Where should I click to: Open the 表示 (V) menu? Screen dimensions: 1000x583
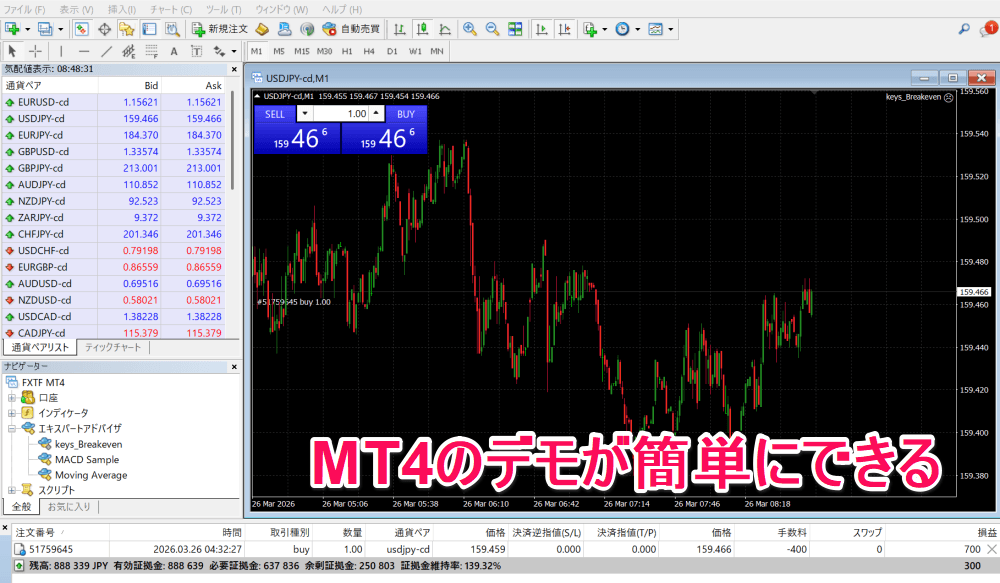(x=77, y=10)
